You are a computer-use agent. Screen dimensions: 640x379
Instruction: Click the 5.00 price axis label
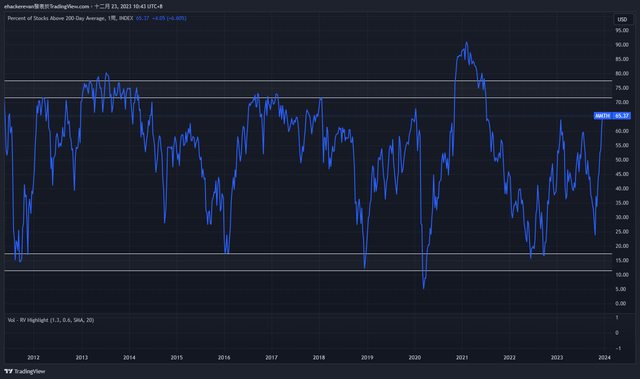pos(620,289)
